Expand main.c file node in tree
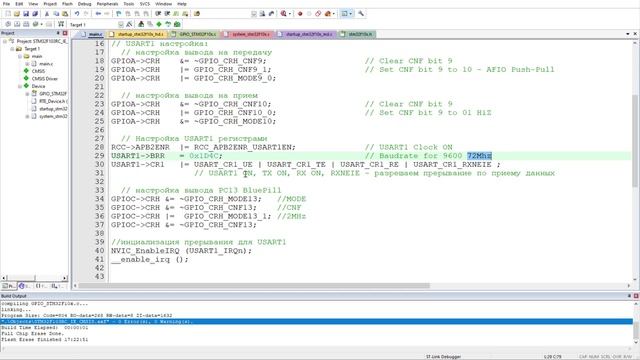This screenshot has width=640, height=360. pos(27,64)
